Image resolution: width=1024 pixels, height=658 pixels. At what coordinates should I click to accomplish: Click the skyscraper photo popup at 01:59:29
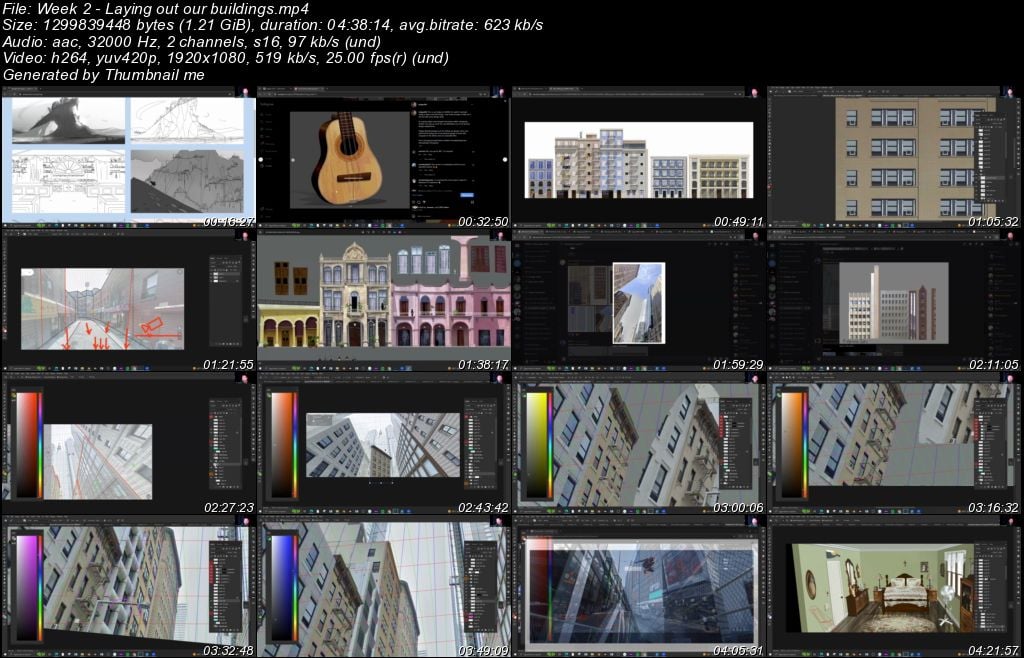tap(638, 302)
